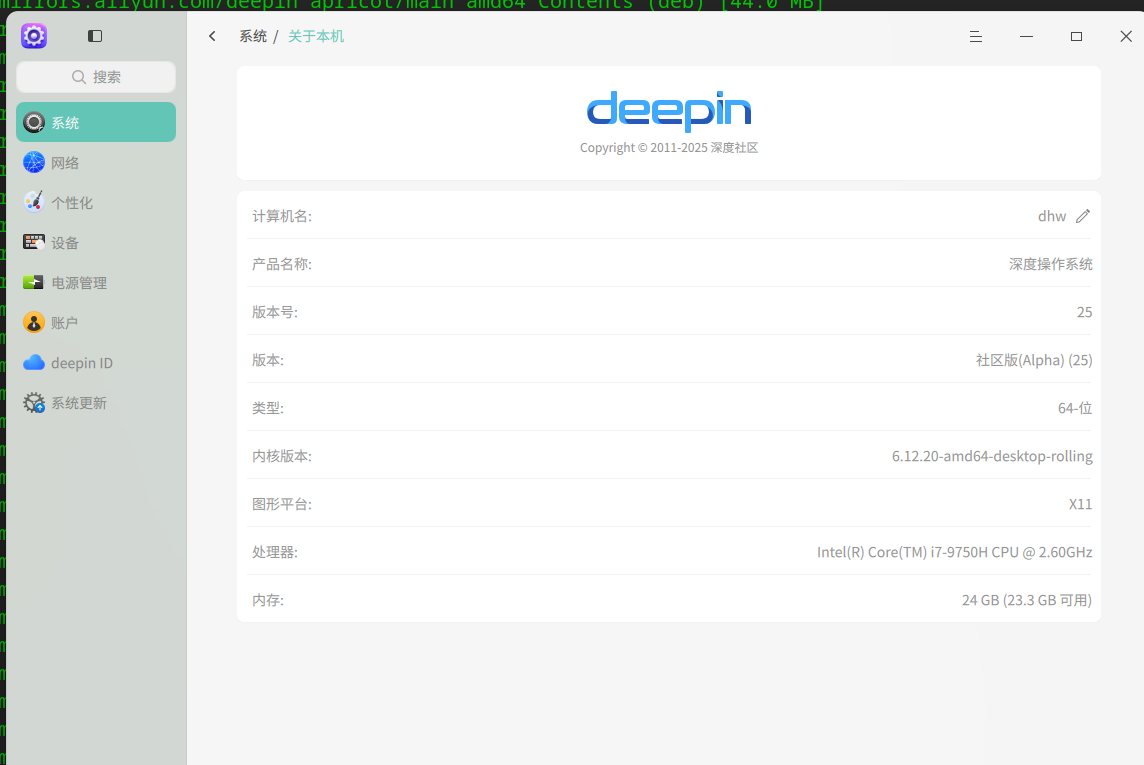Screen dimensions: 1144x765
Task: Click the 系统 sidebar icon
Action: 34,123
